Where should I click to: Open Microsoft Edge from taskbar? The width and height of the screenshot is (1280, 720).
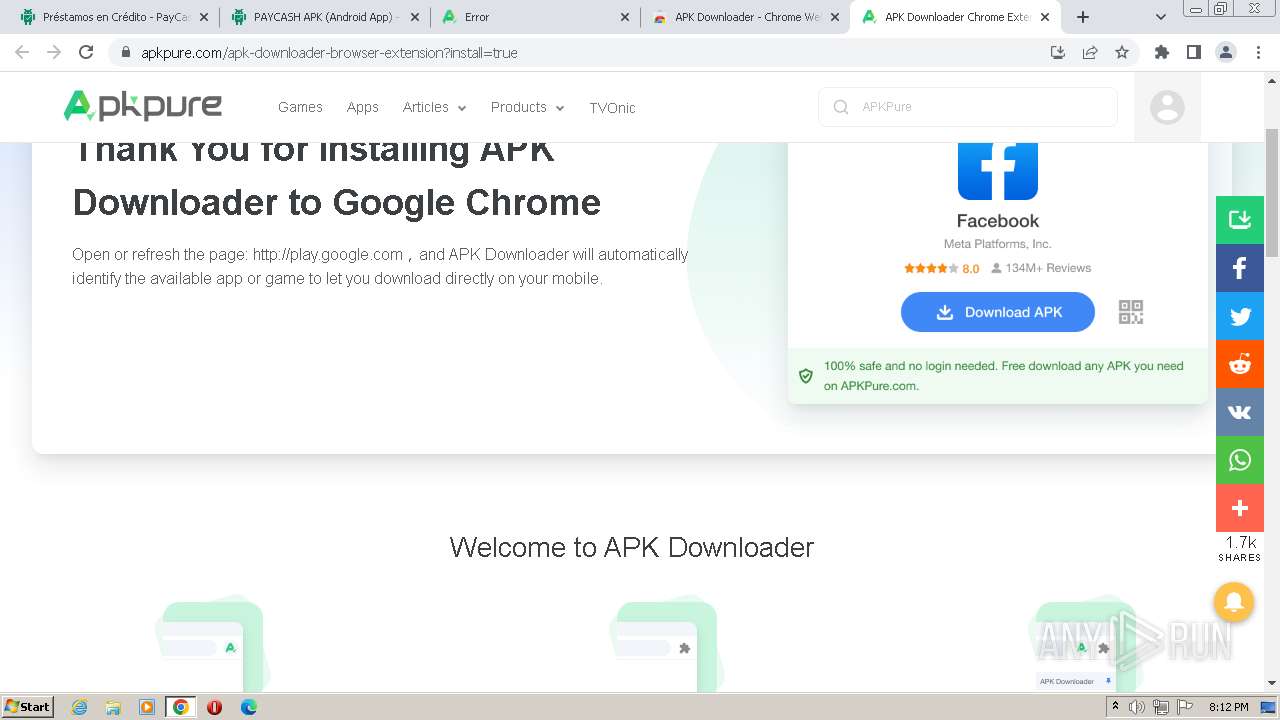[x=249, y=707]
